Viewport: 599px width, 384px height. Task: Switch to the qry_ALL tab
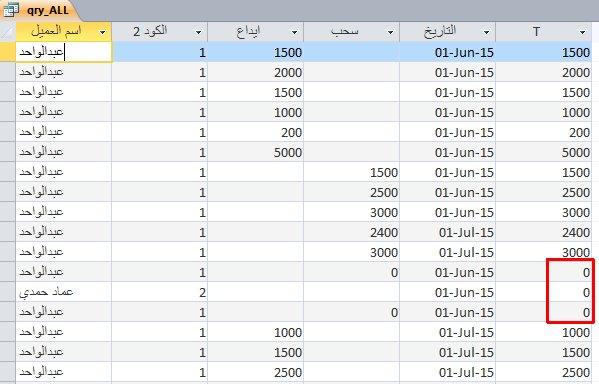click(41, 11)
